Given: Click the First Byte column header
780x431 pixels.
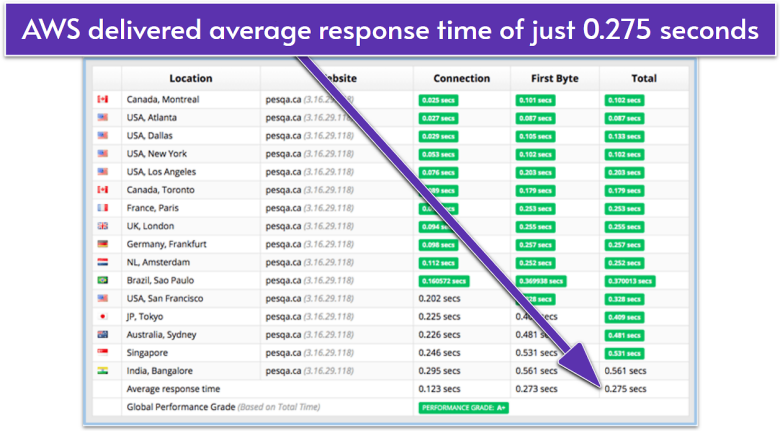Looking at the screenshot, I should 555,78.
